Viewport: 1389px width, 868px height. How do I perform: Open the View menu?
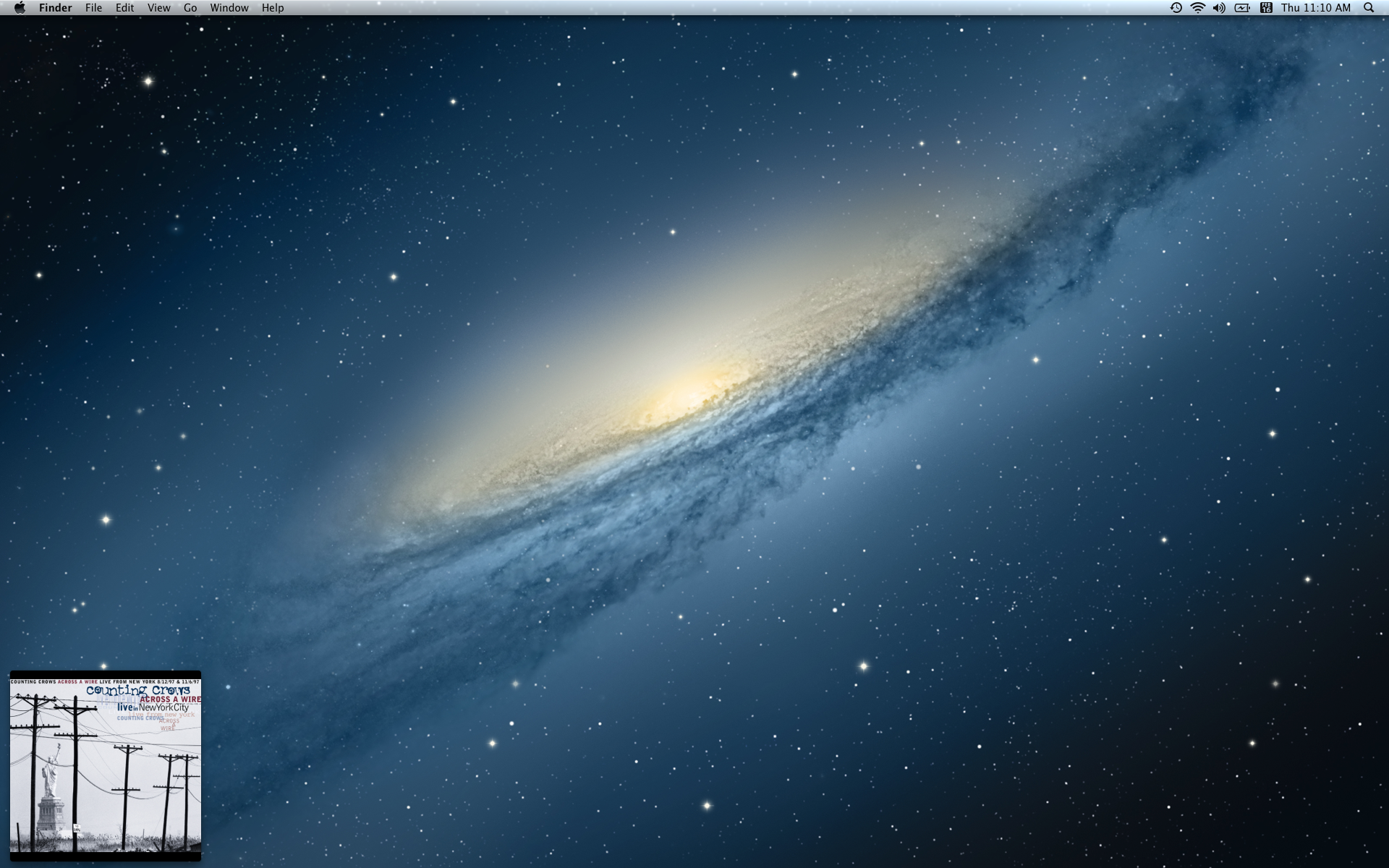tap(158, 8)
